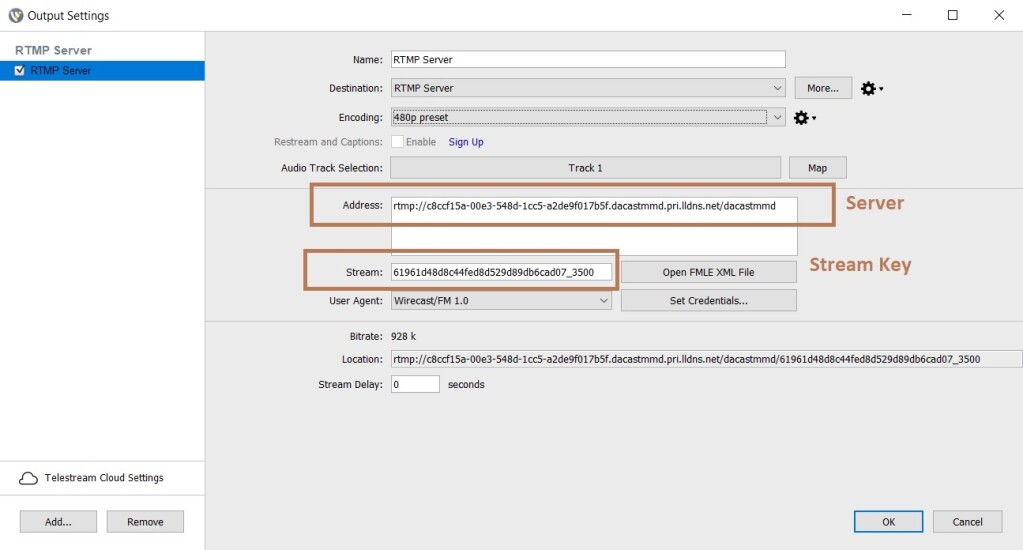This screenshot has height=550, width=1023.
Task: Click Open FMLE XML File button
Action: (708, 272)
